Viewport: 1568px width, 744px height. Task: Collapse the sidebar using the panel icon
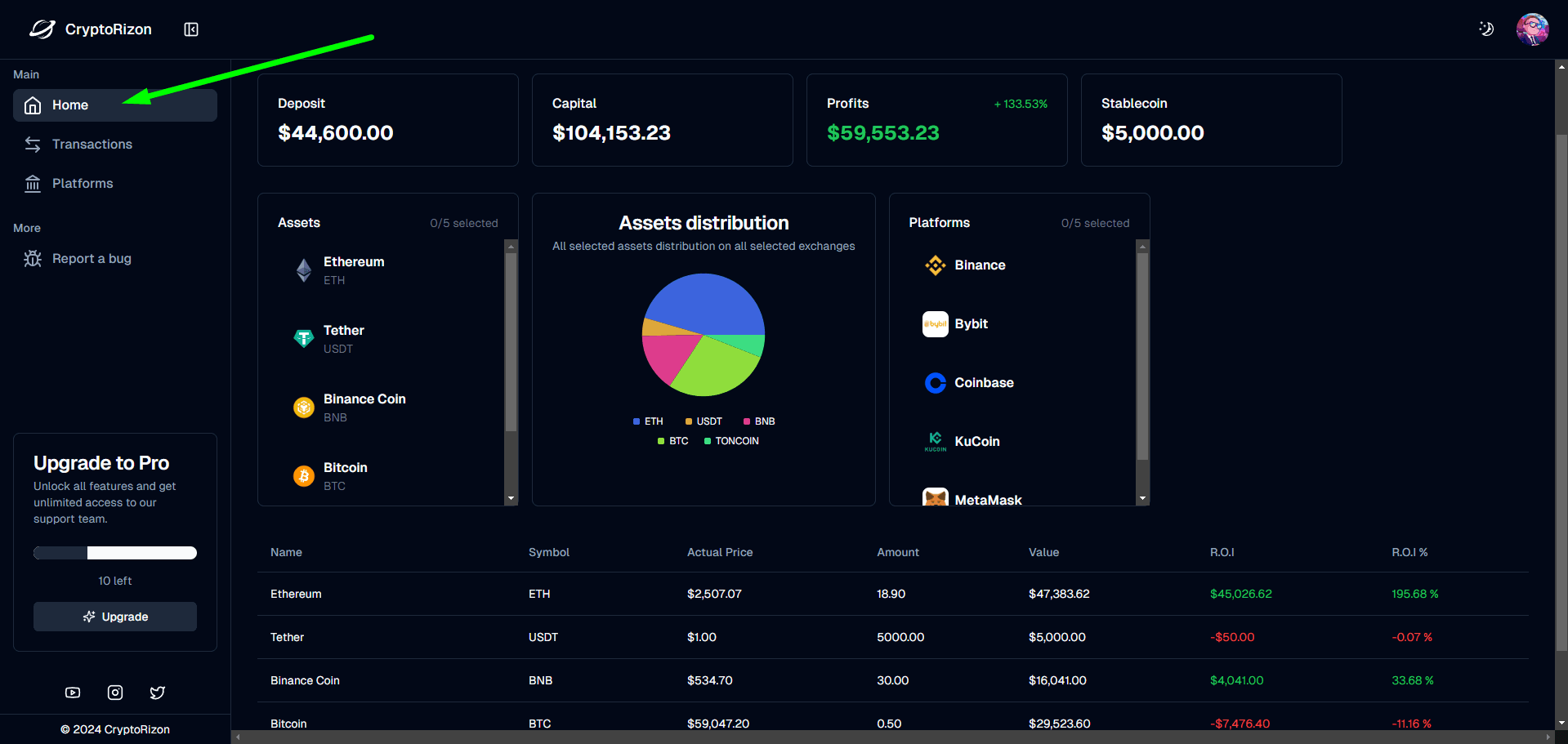click(190, 29)
